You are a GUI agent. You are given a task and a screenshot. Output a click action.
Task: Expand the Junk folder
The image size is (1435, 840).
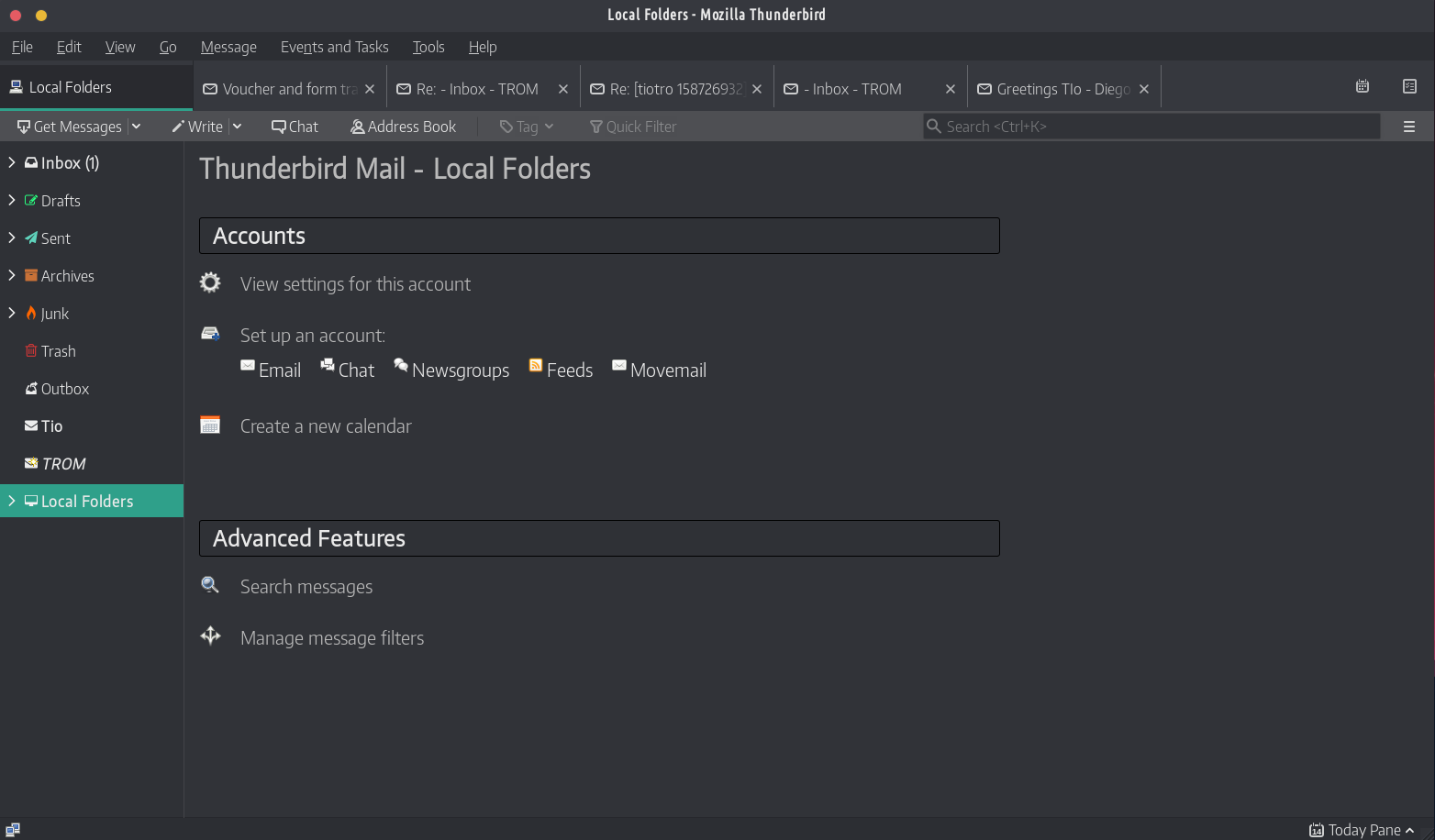pyautogui.click(x=12, y=313)
